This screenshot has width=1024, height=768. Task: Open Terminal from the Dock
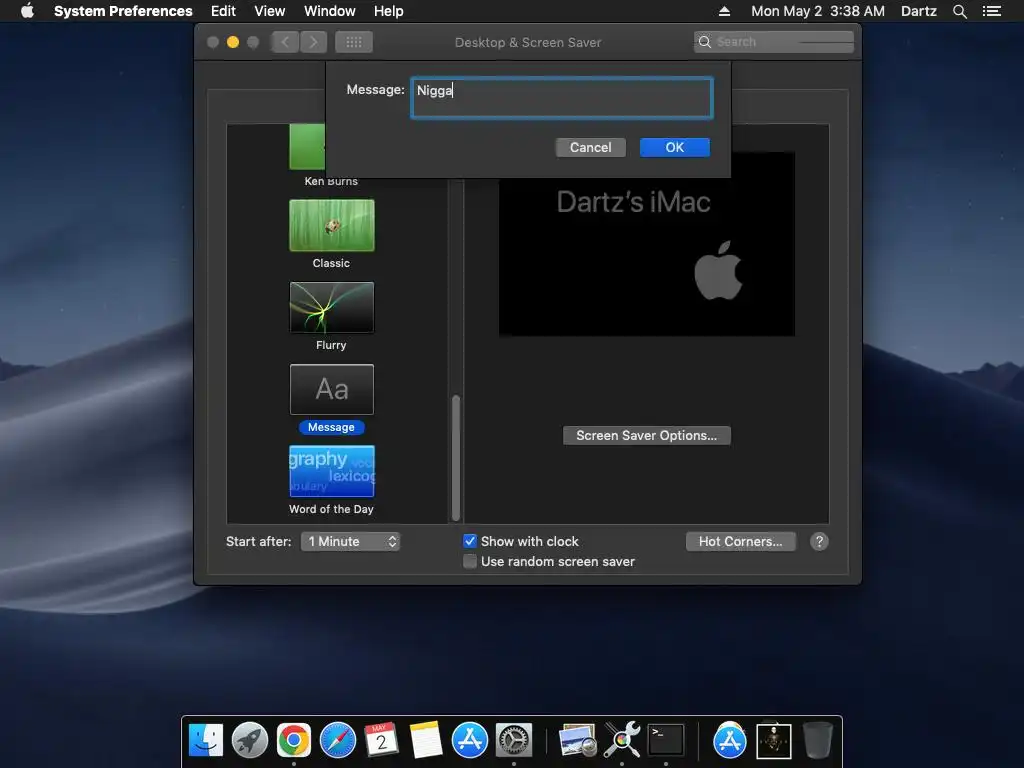pyautogui.click(x=665, y=741)
